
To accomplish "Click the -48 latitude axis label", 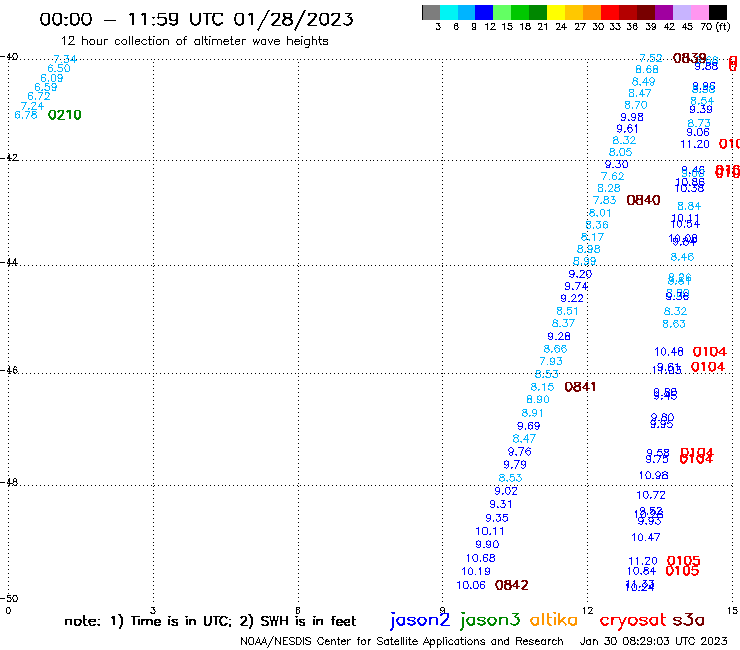I will coord(9,482).
